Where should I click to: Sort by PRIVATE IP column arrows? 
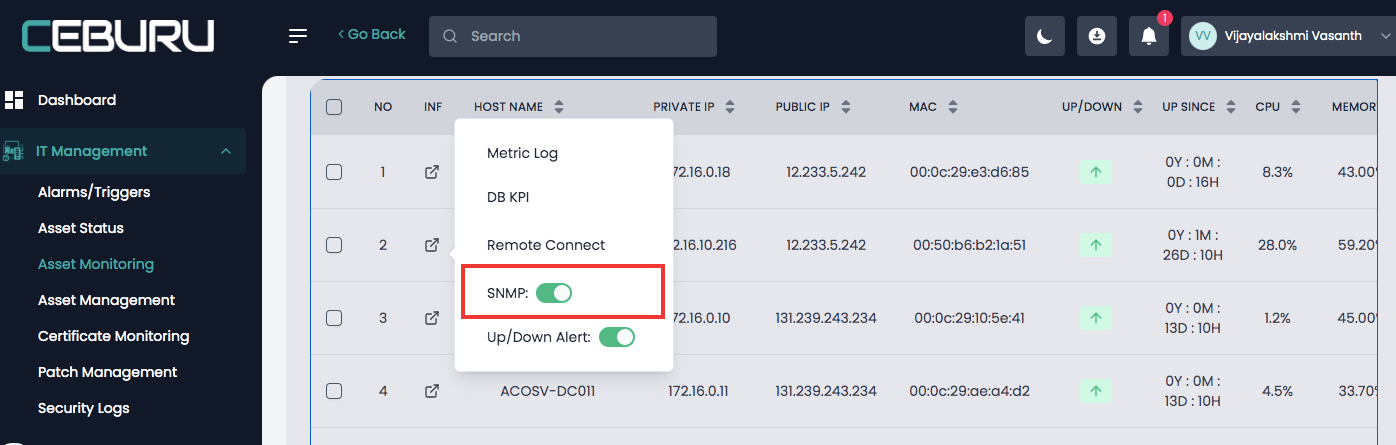(x=730, y=107)
